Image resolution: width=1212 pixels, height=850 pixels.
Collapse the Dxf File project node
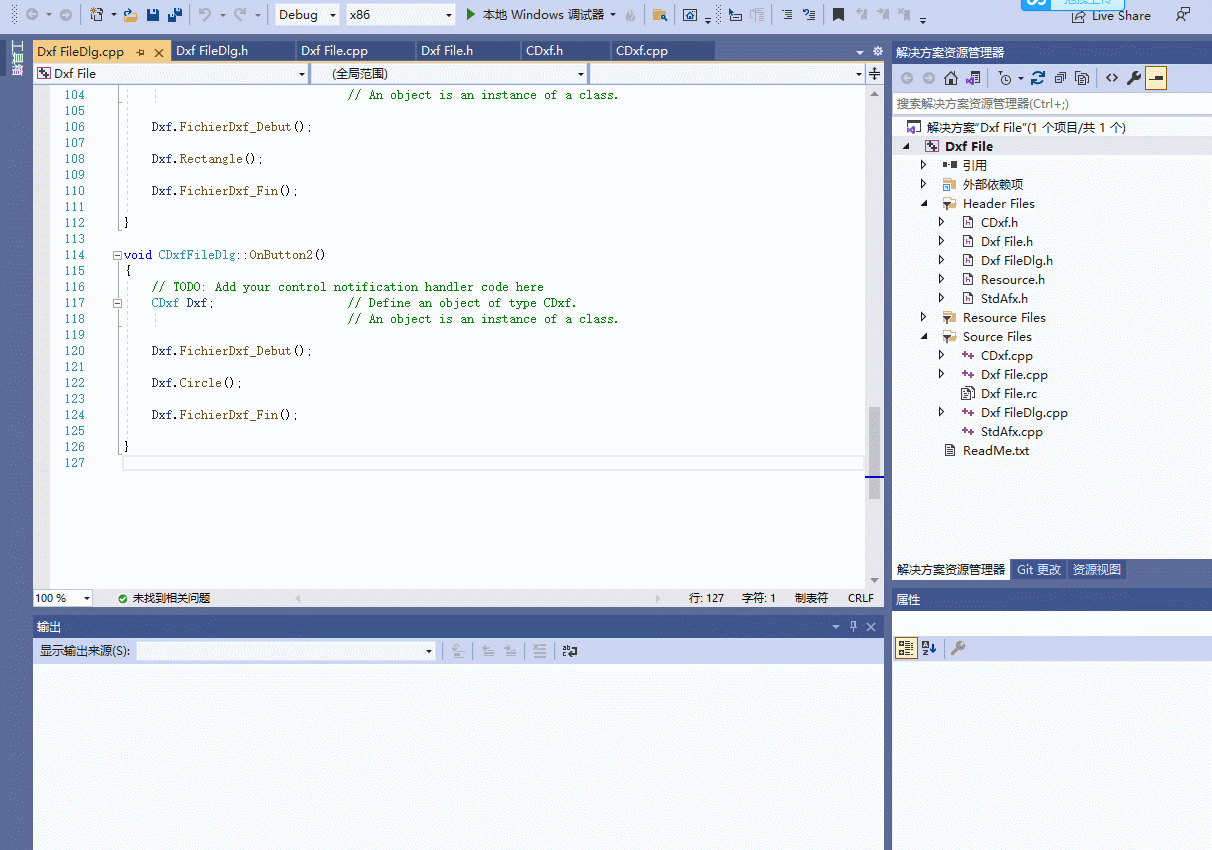[x=906, y=146]
